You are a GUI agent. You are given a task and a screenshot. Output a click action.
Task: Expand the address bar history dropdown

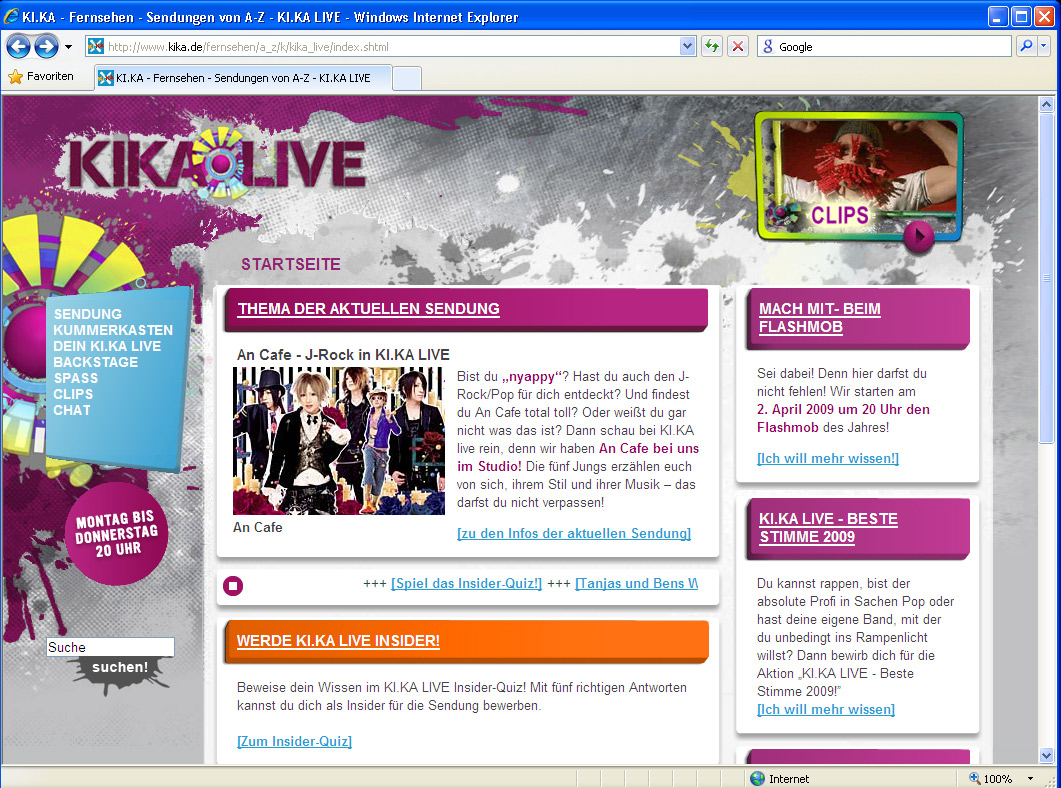[x=687, y=47]
